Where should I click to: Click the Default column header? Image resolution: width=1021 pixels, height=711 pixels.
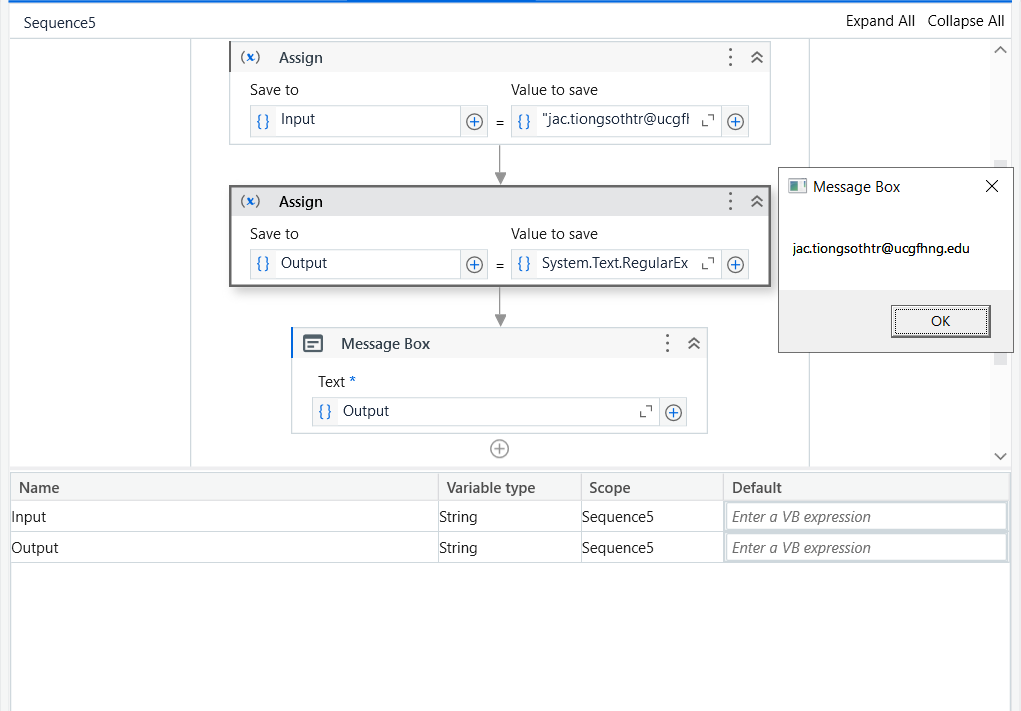tap(867, 488)
